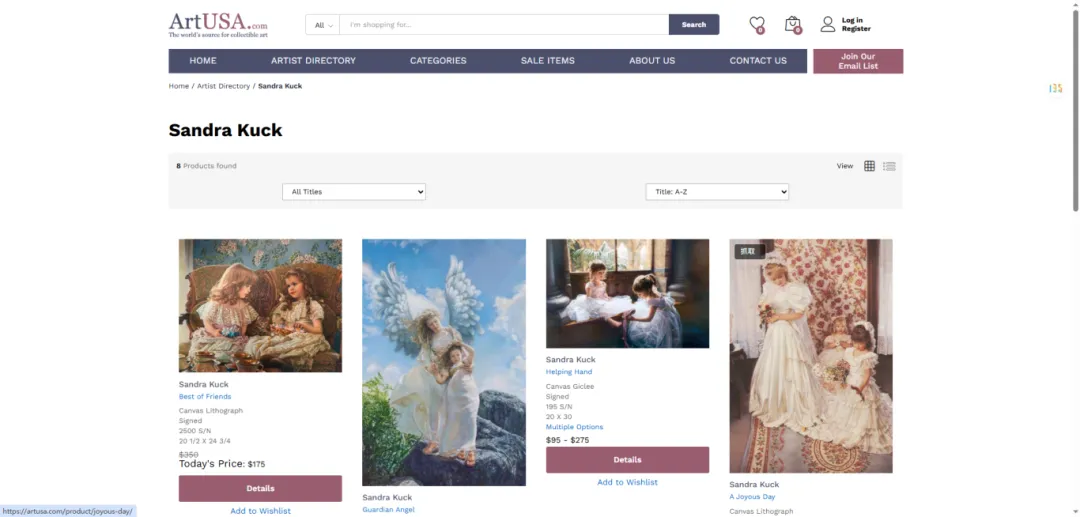Click the page vertical scrollbar

1075,110
